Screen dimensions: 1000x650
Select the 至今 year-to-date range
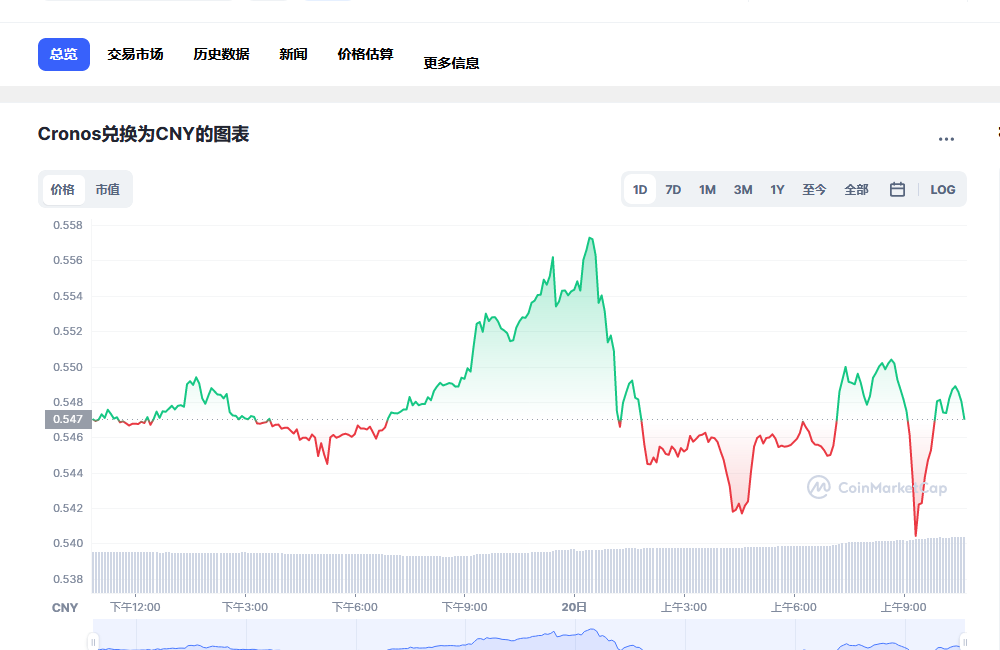point(814,189)
